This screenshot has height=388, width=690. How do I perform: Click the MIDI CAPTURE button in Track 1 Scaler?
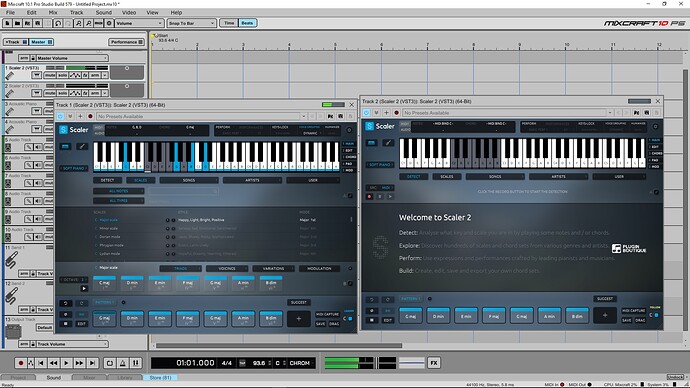[x=327, y=314]
